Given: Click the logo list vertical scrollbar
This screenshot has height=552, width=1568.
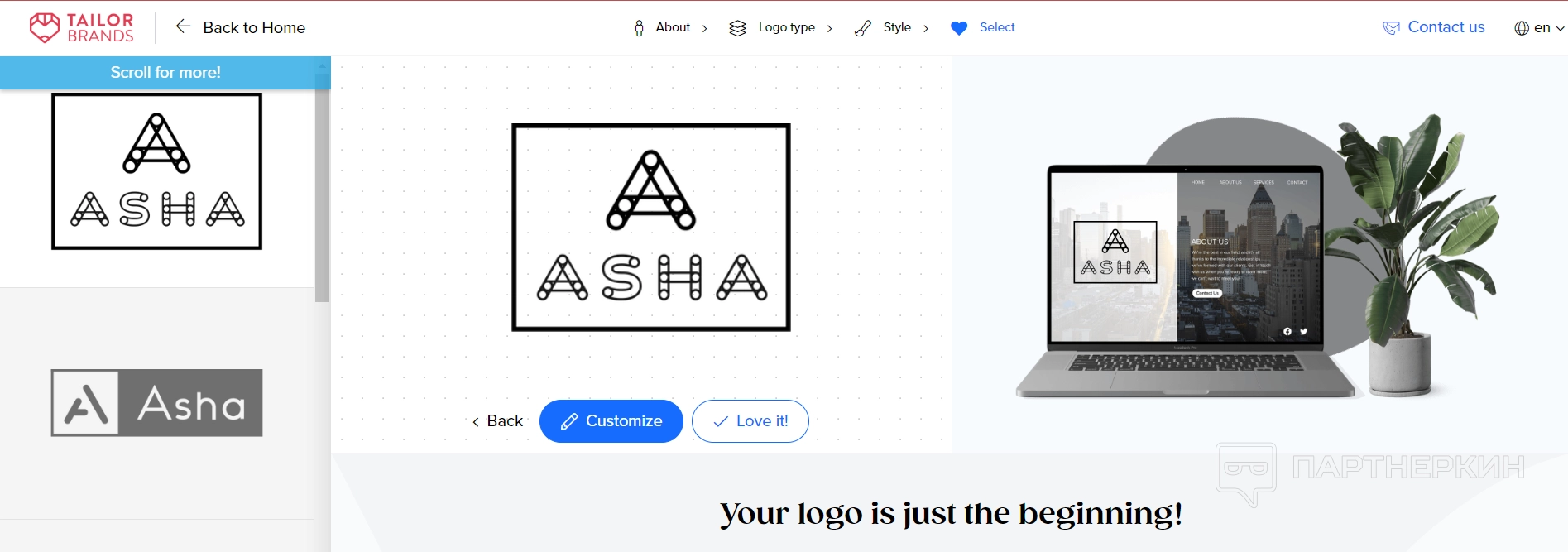Looking at the screenshot, I should pos(323,188).
